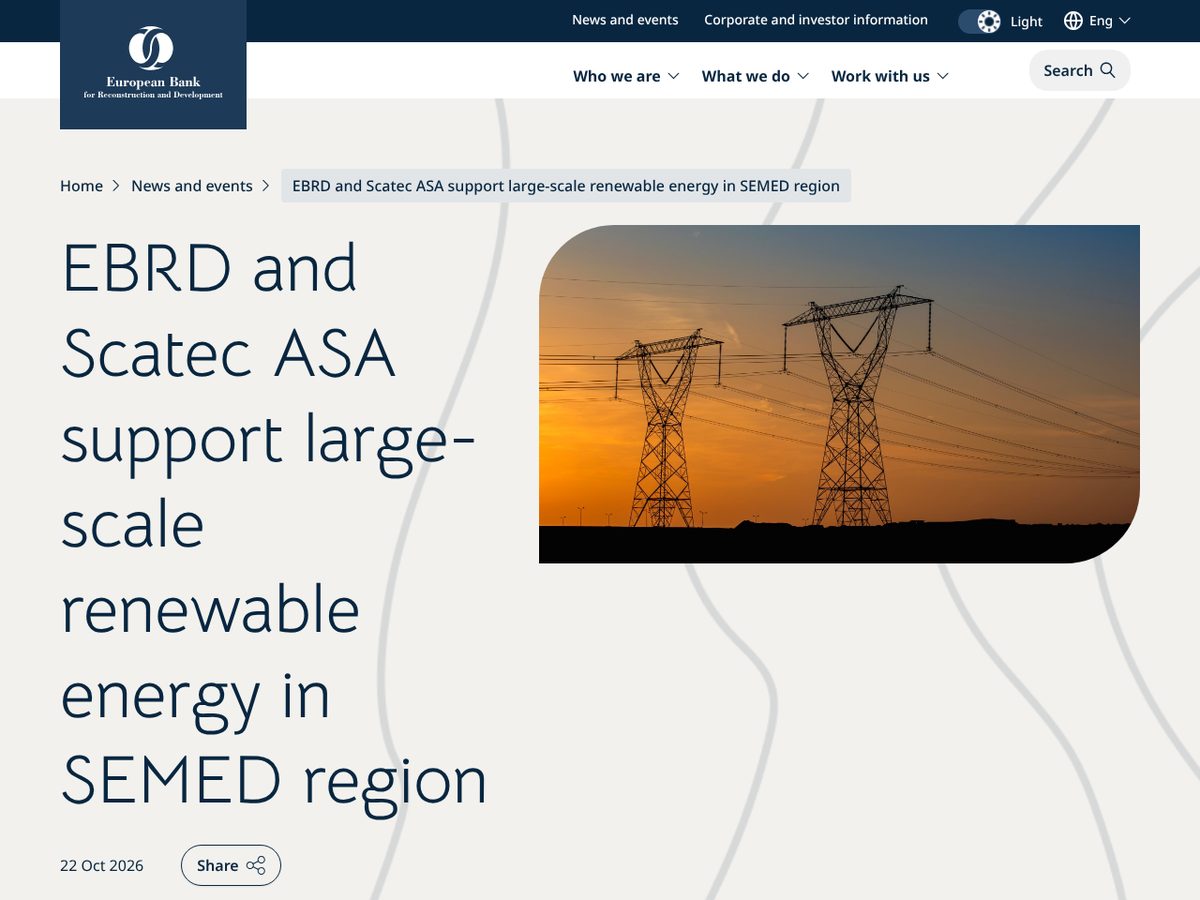Click the EBRD logo
This screenshot has width=1200, height=900.
pos(153,64)
